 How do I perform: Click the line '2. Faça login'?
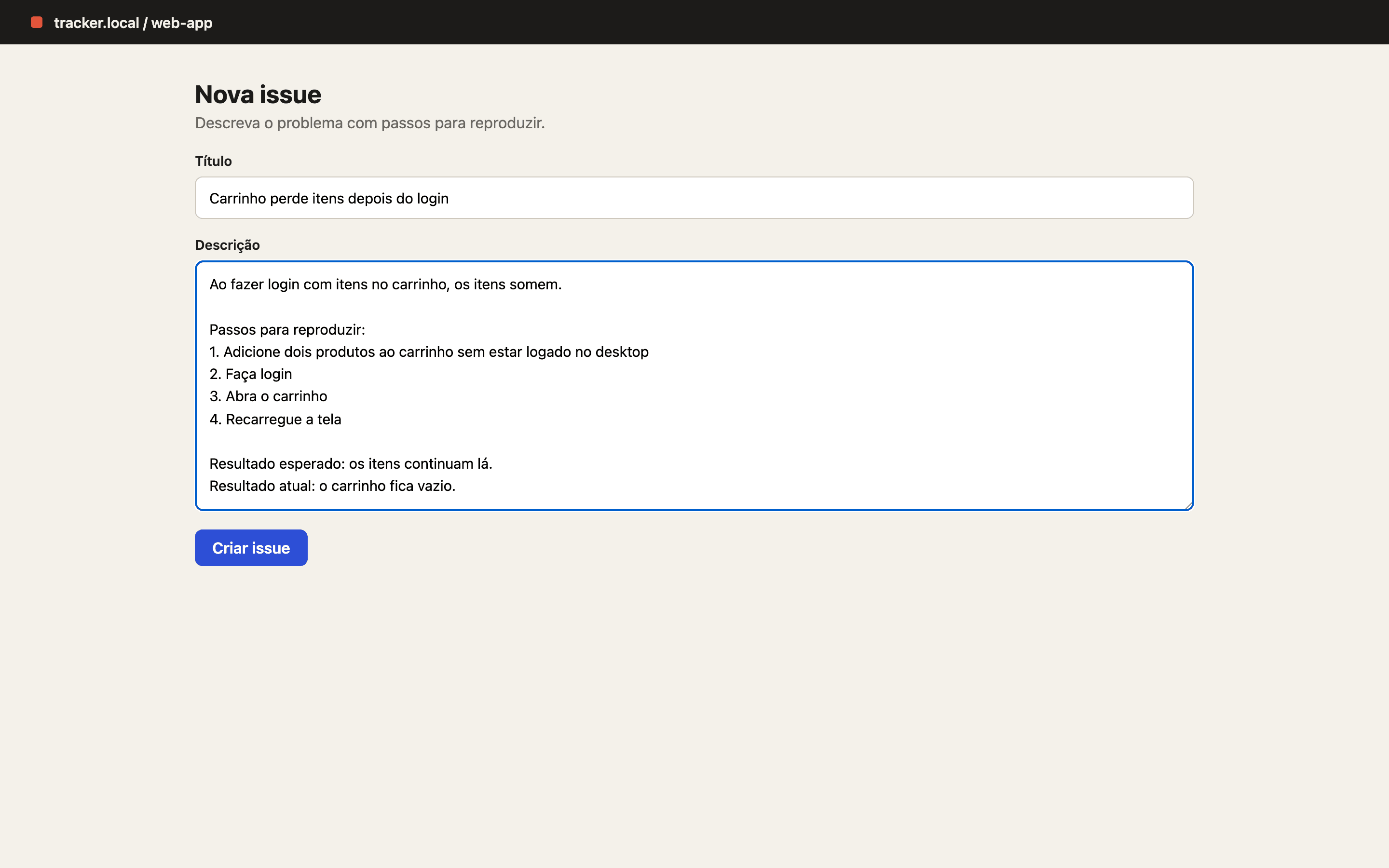click(251, 374)
